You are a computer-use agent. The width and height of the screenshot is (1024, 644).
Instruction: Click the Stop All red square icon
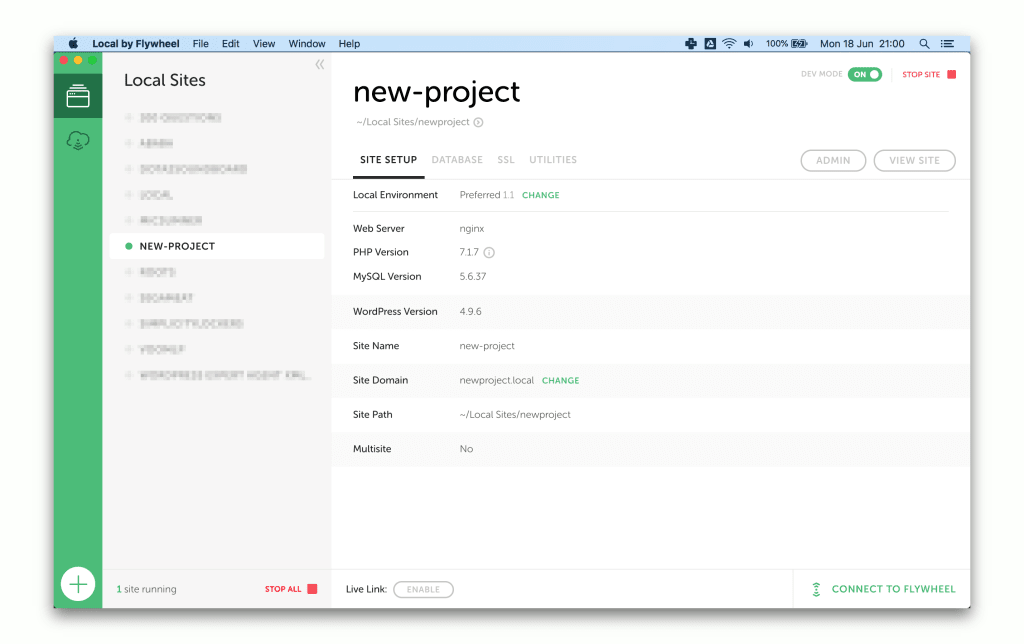click(x=312, y=589)
